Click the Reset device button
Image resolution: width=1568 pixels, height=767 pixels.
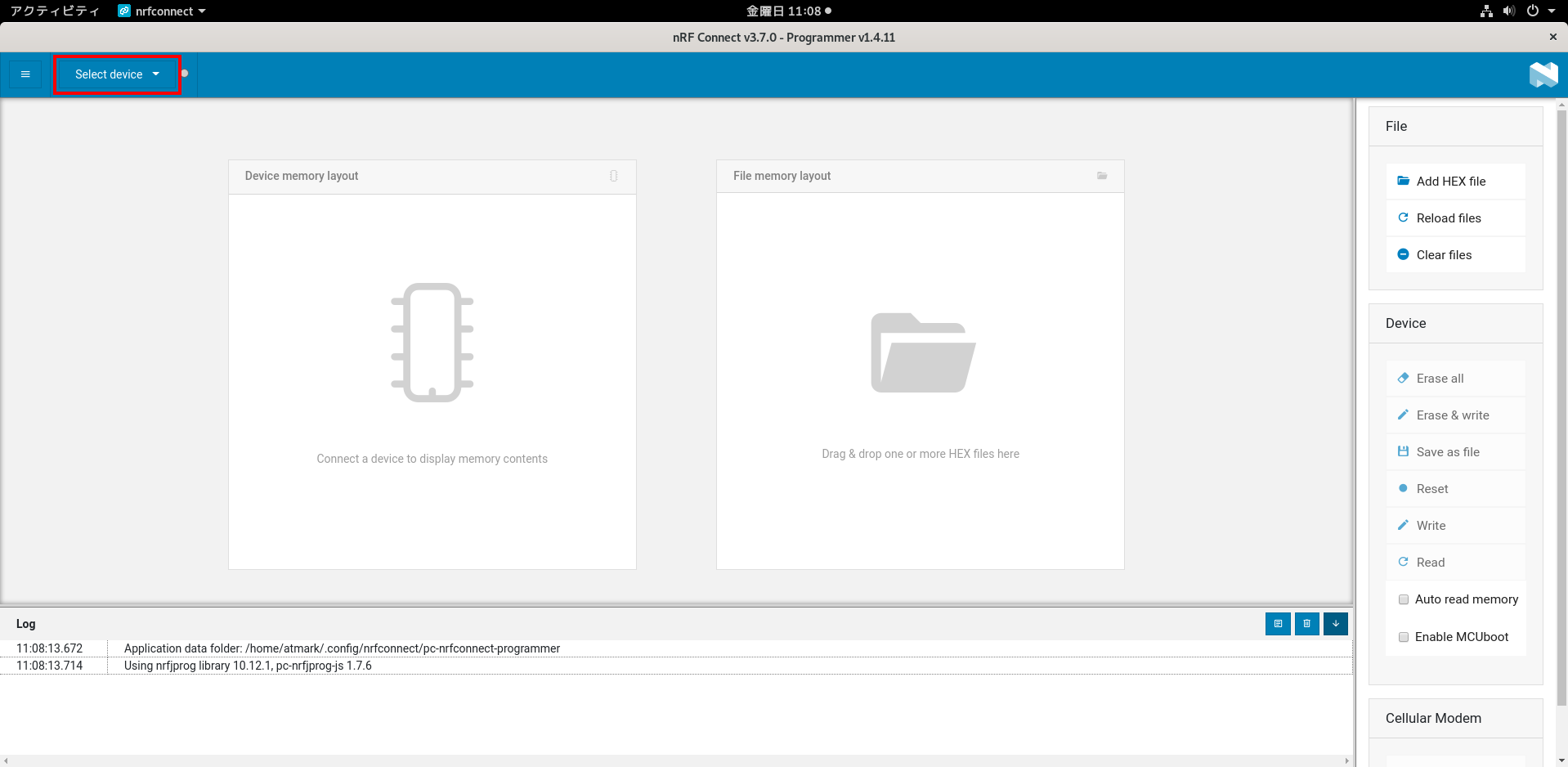[1455, 489]
